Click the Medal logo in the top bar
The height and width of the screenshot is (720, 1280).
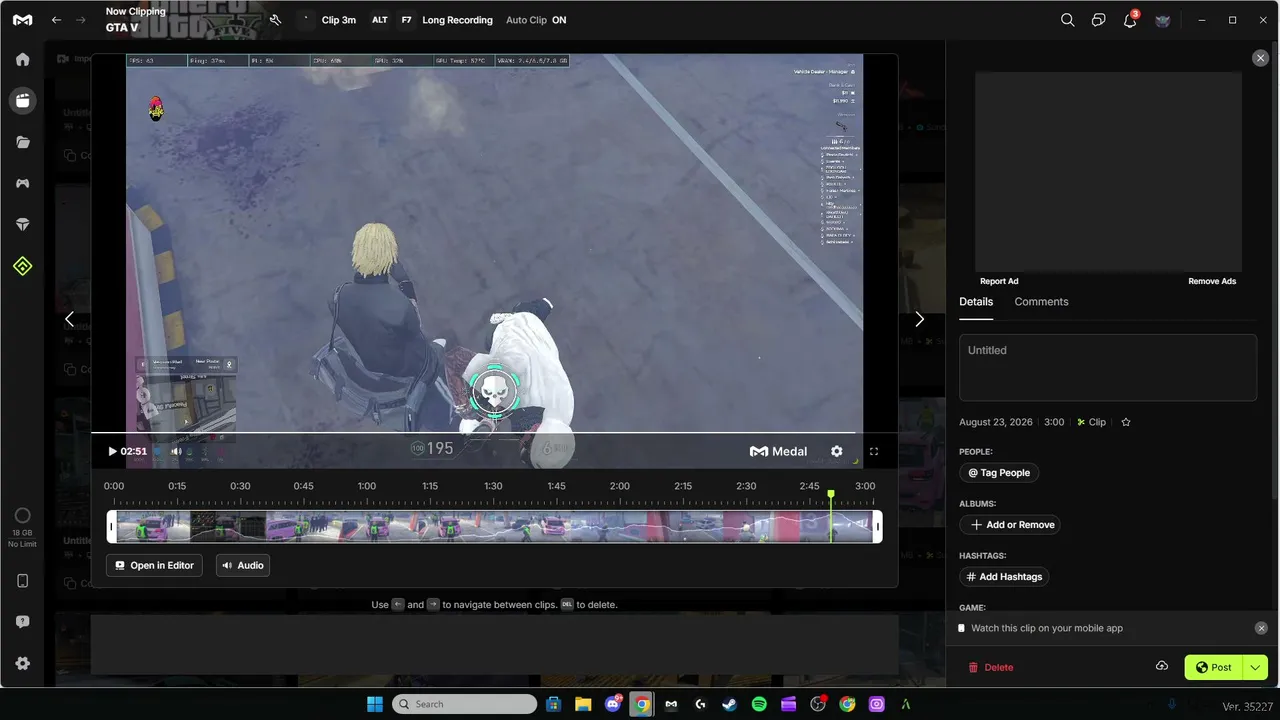pos(22,20)
